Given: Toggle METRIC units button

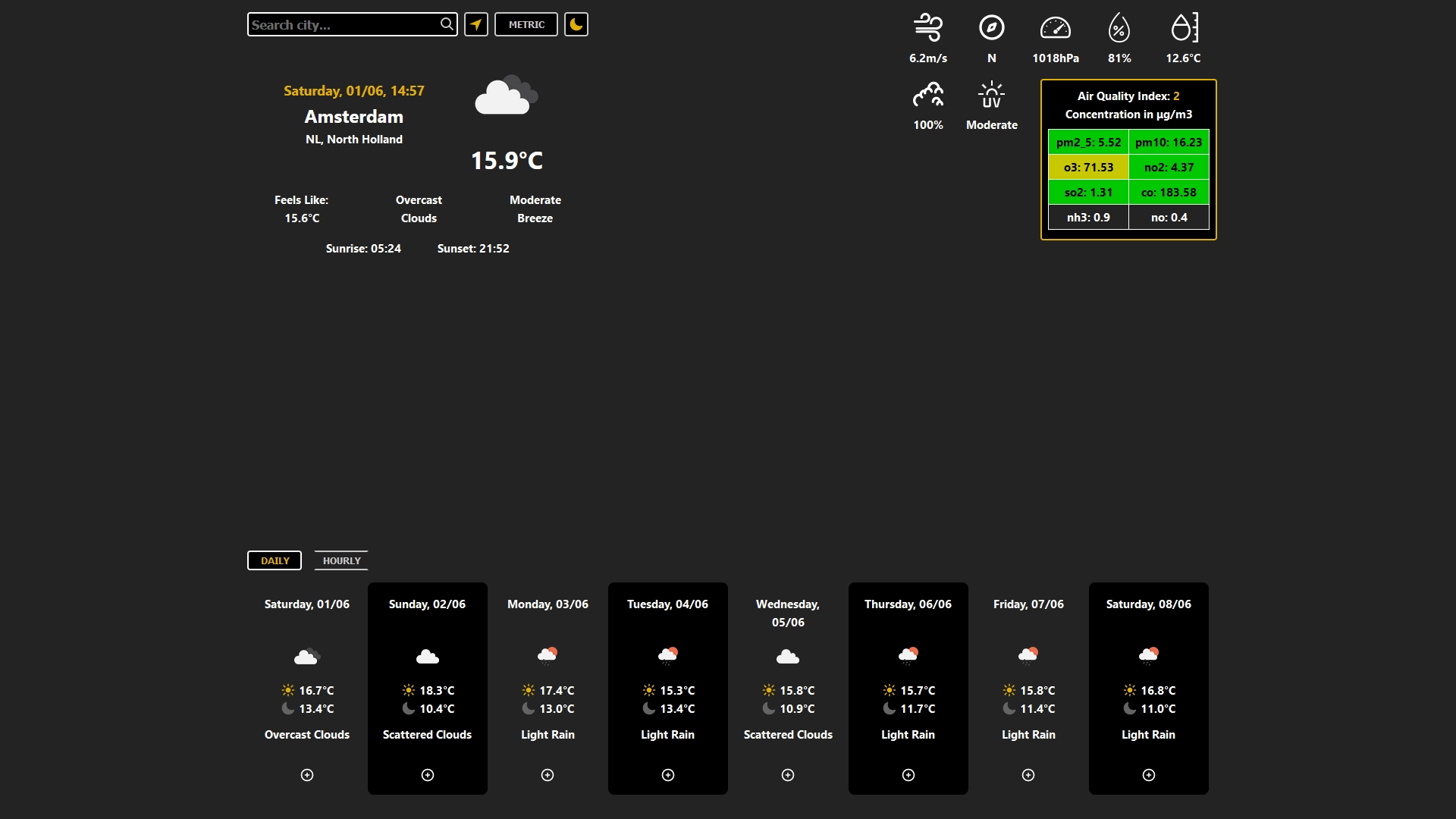Looking at the screenshot, I should (526, 24).
